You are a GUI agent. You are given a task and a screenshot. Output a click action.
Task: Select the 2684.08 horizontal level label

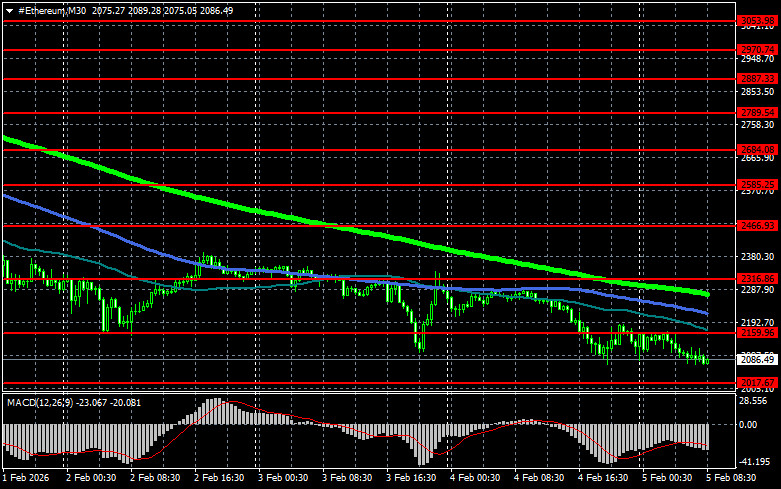pos(757,149)
